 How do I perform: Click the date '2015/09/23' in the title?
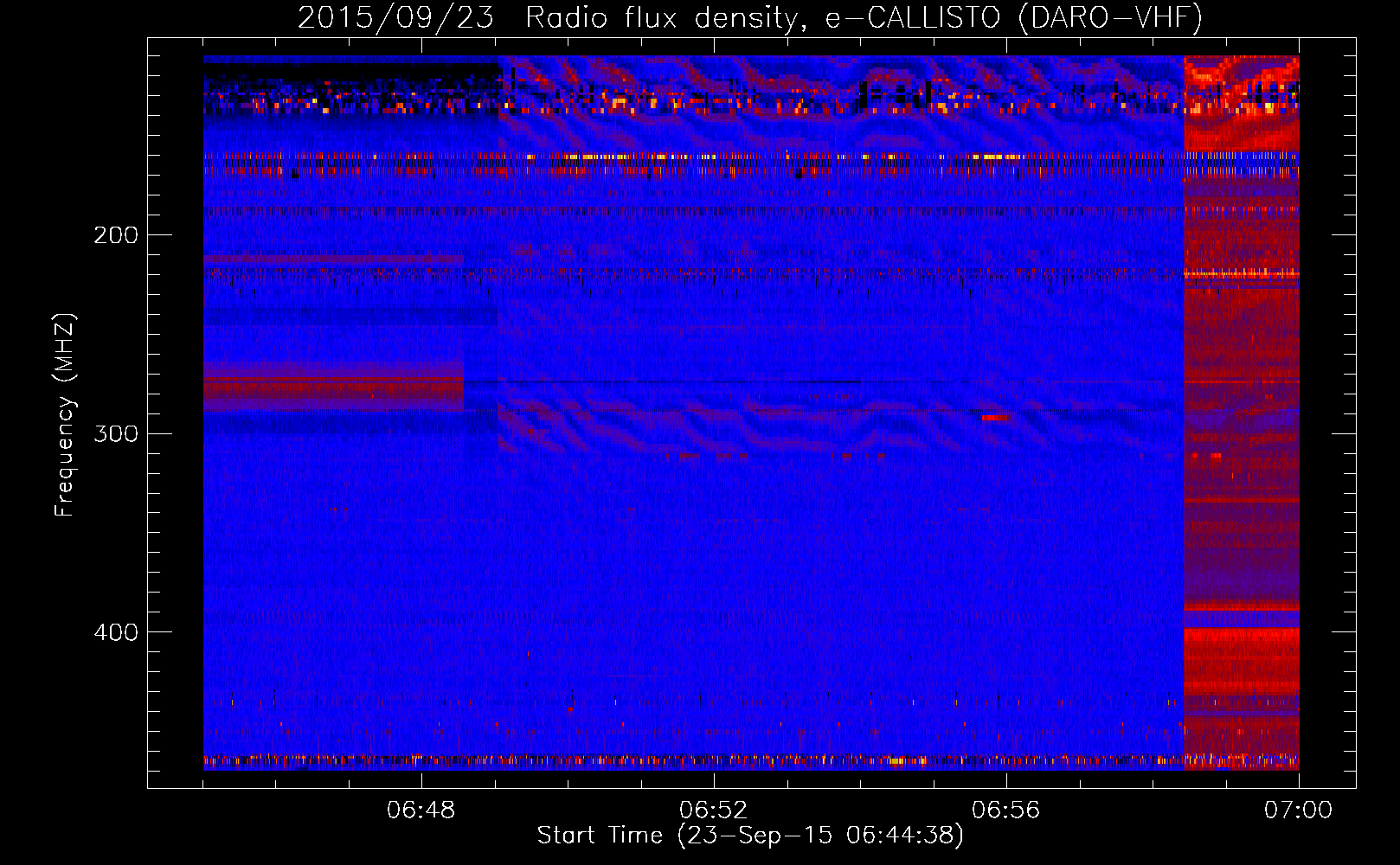pyautogui.click(x=396, y=17)
